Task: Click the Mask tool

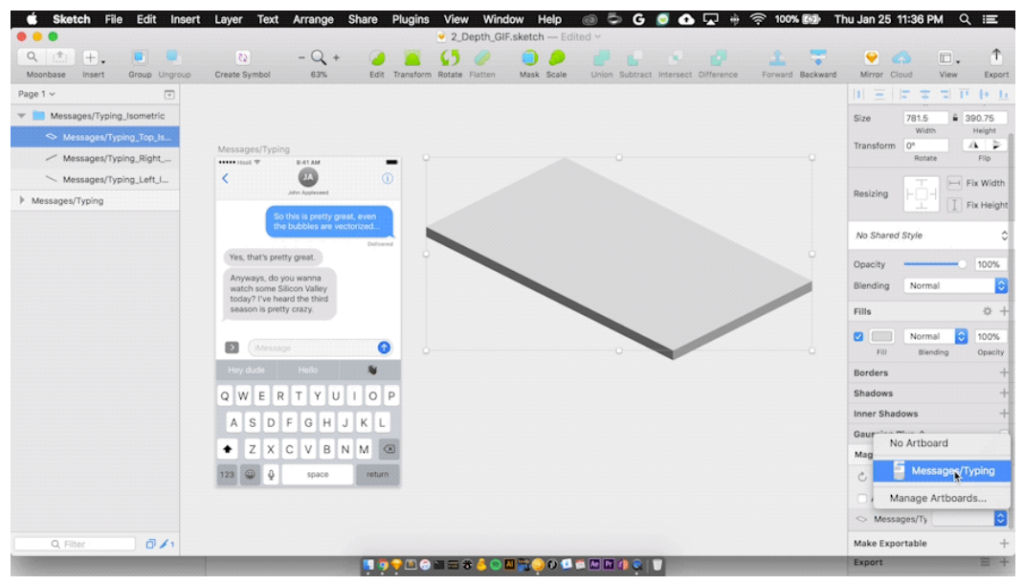Action: tap(529, 58)
